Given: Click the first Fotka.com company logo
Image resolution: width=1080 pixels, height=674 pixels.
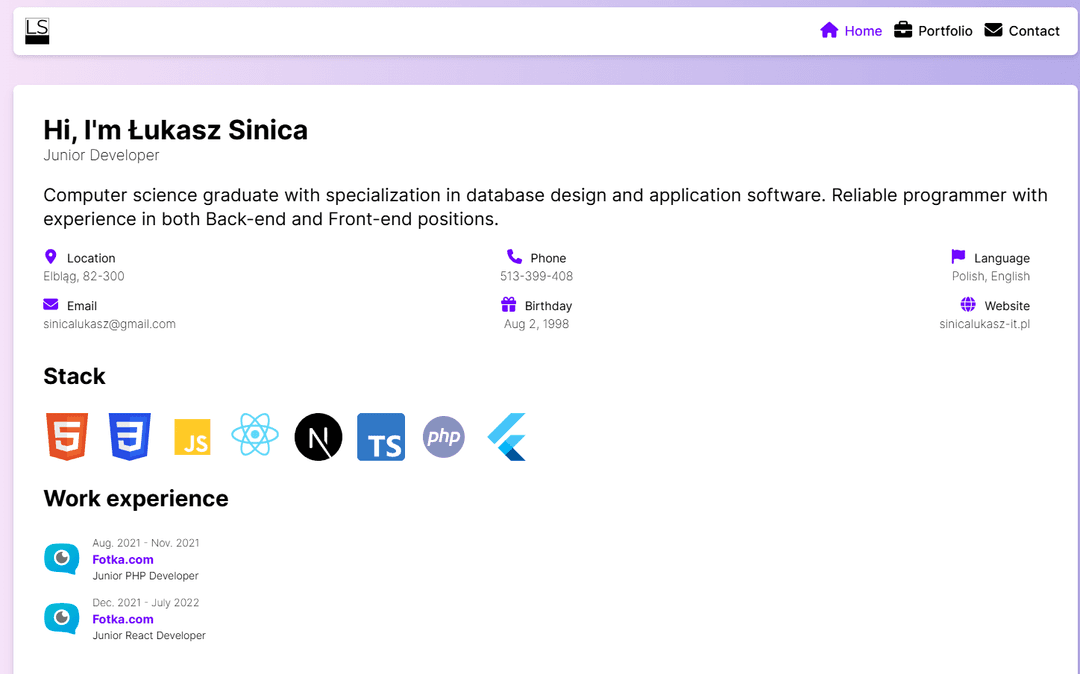Looking at the screenshot, I should [61, 558].
